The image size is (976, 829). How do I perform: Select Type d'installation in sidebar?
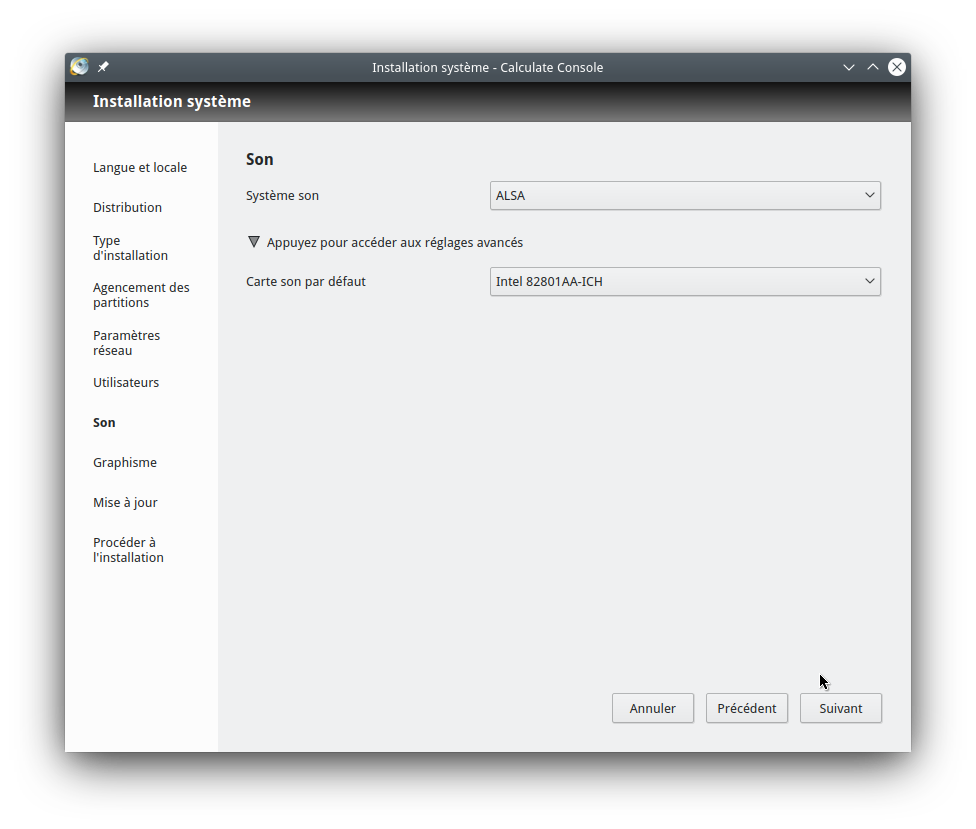tap(130, 248)
